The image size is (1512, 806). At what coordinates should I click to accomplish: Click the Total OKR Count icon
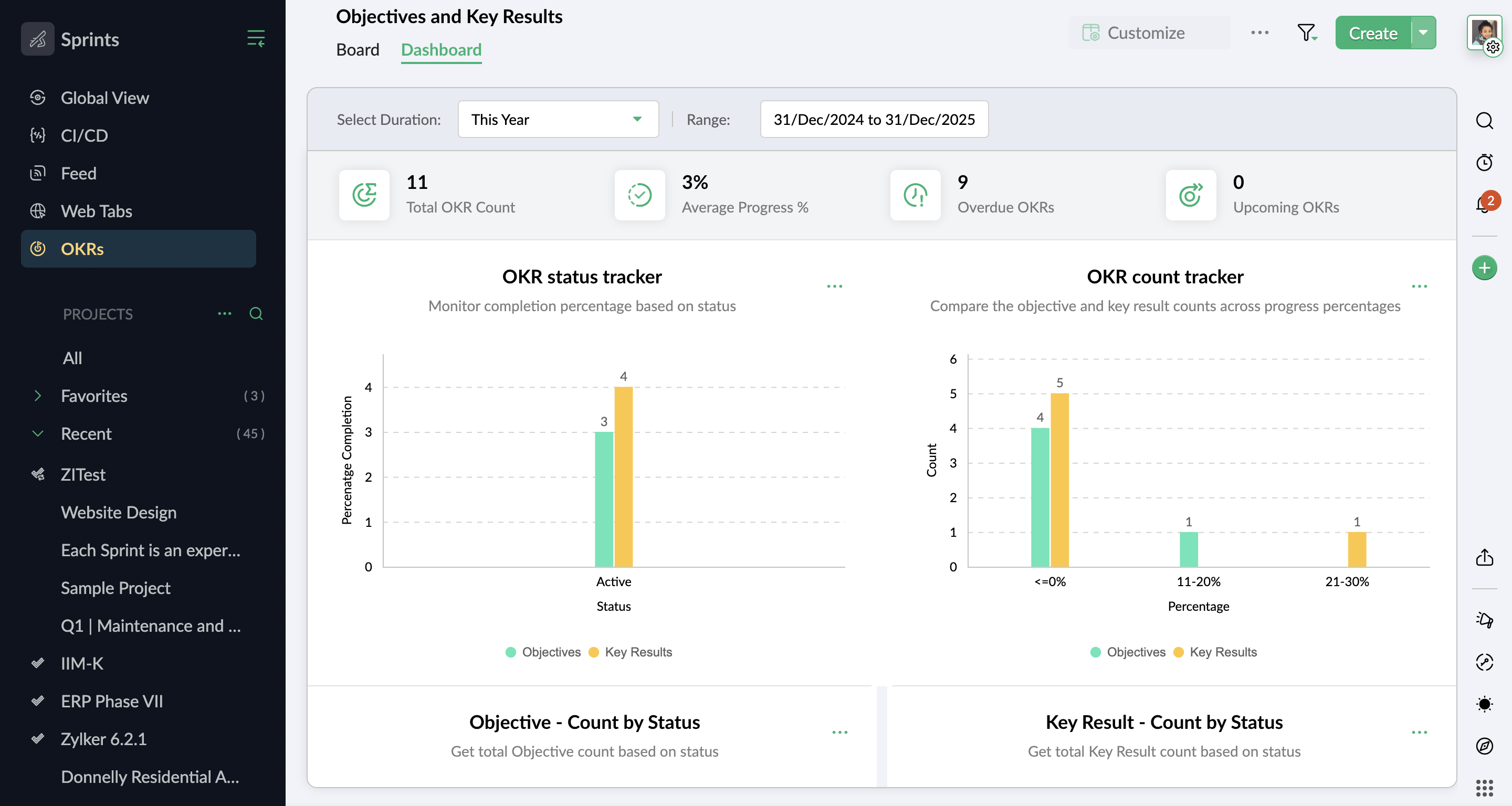(364, 195)
